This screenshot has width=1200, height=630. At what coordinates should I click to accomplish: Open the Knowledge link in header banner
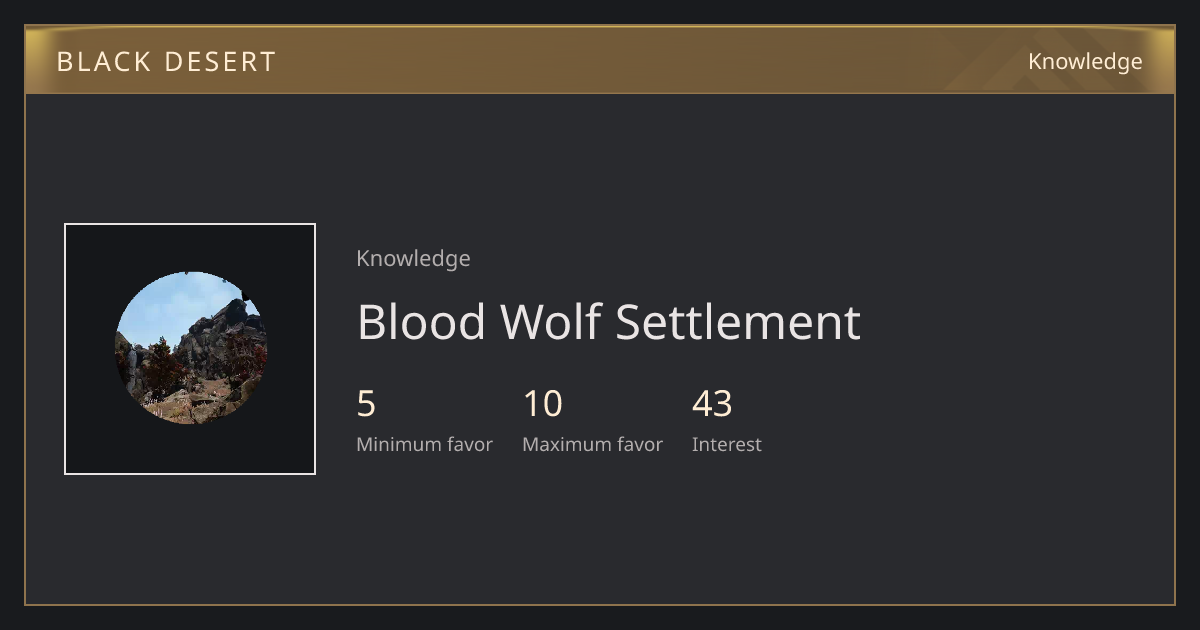[x=1085, y=62]
